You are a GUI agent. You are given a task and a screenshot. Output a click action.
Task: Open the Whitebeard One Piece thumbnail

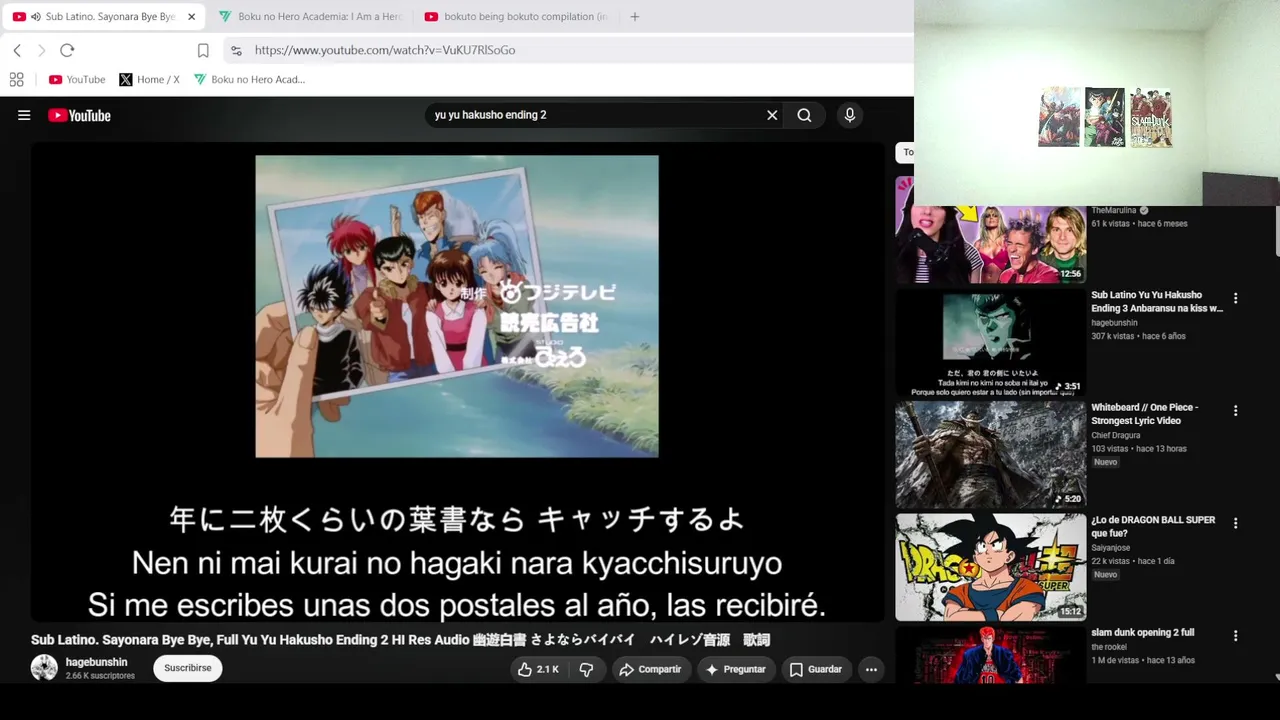click(990, 455)
